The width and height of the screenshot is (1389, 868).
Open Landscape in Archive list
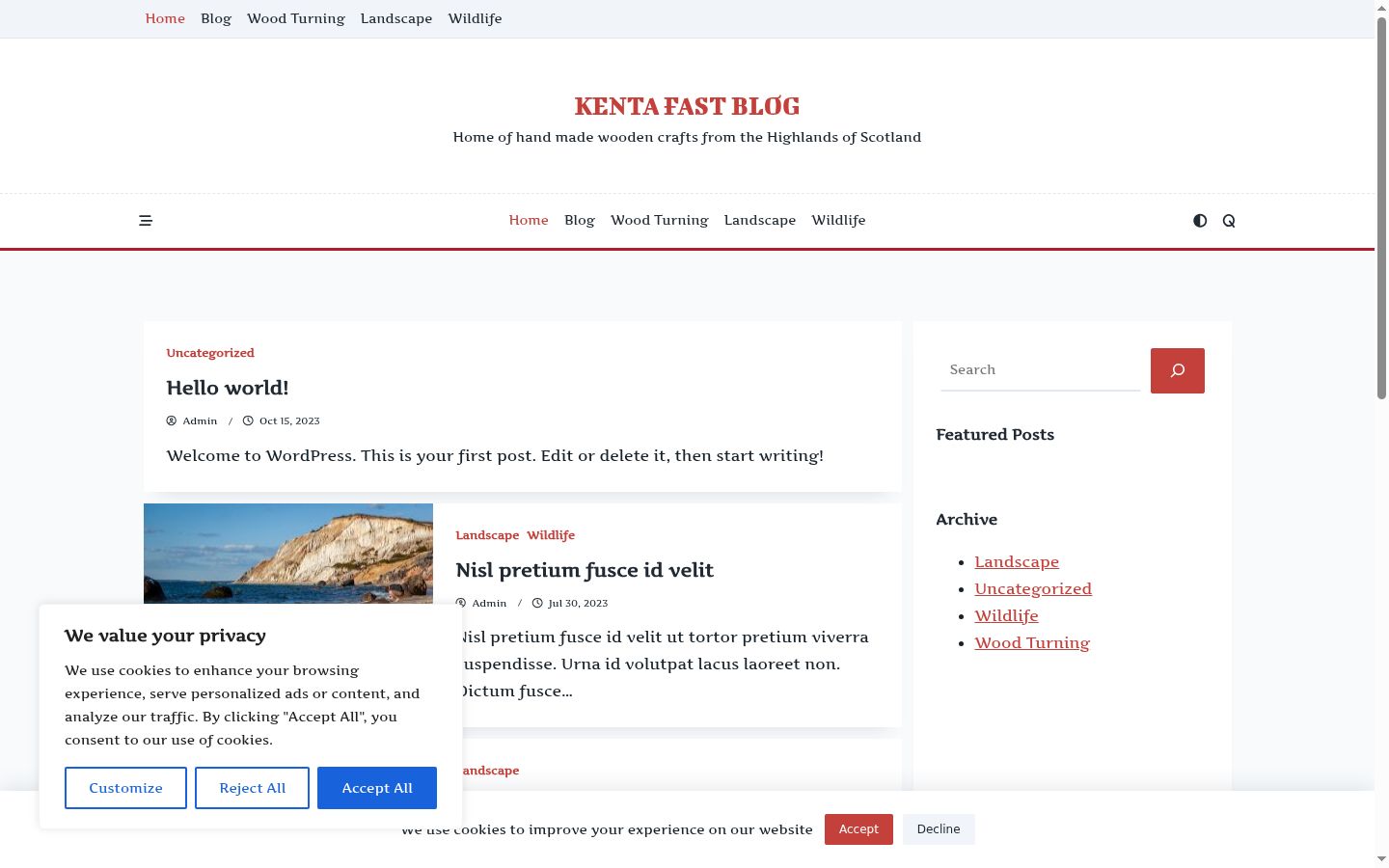(1017, 561)
